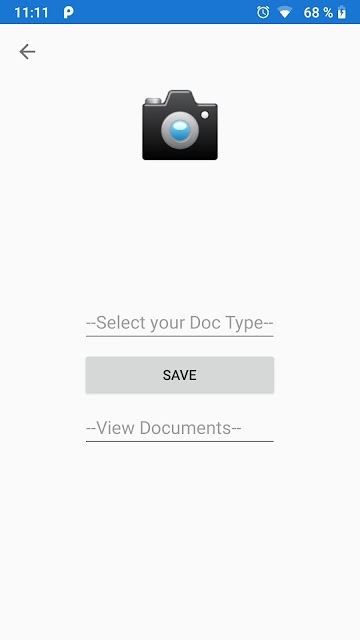360x640 pixels.
Task: Tap the blue status bar between P and alarm
Action: pos(165,12)
